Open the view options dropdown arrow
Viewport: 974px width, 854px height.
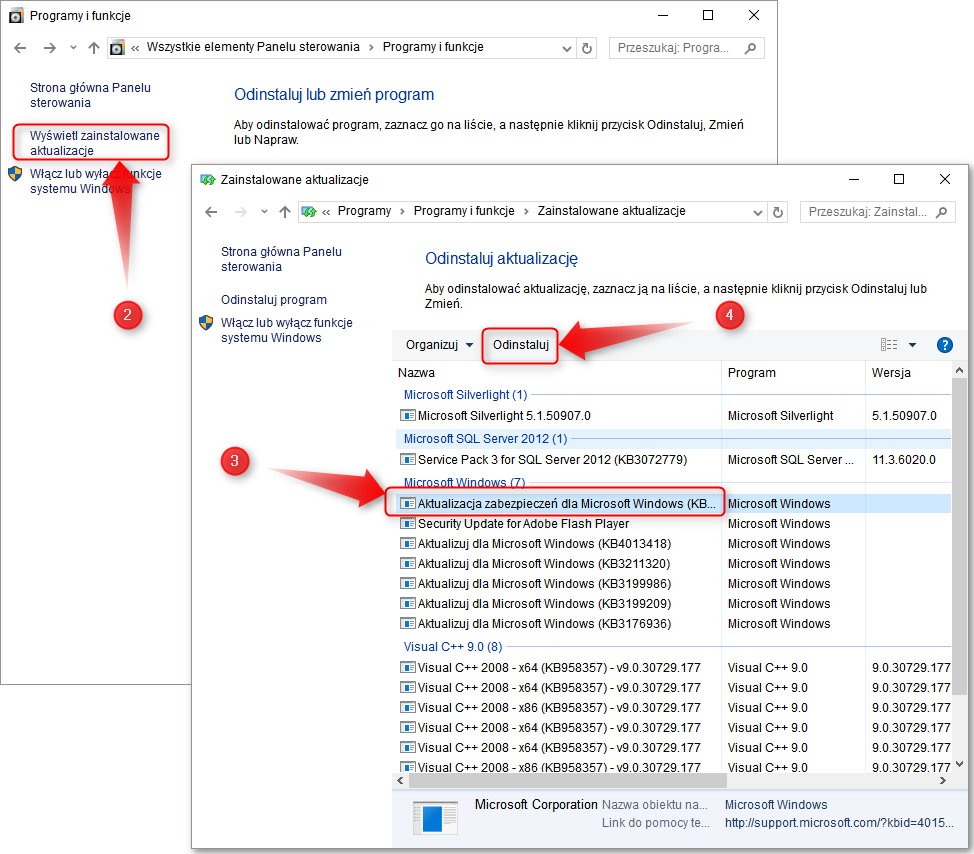[x=912, y=345]
